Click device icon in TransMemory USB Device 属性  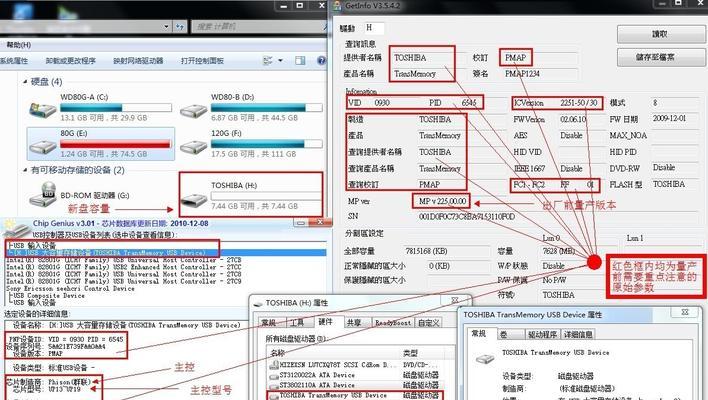[x=485, y=359]
